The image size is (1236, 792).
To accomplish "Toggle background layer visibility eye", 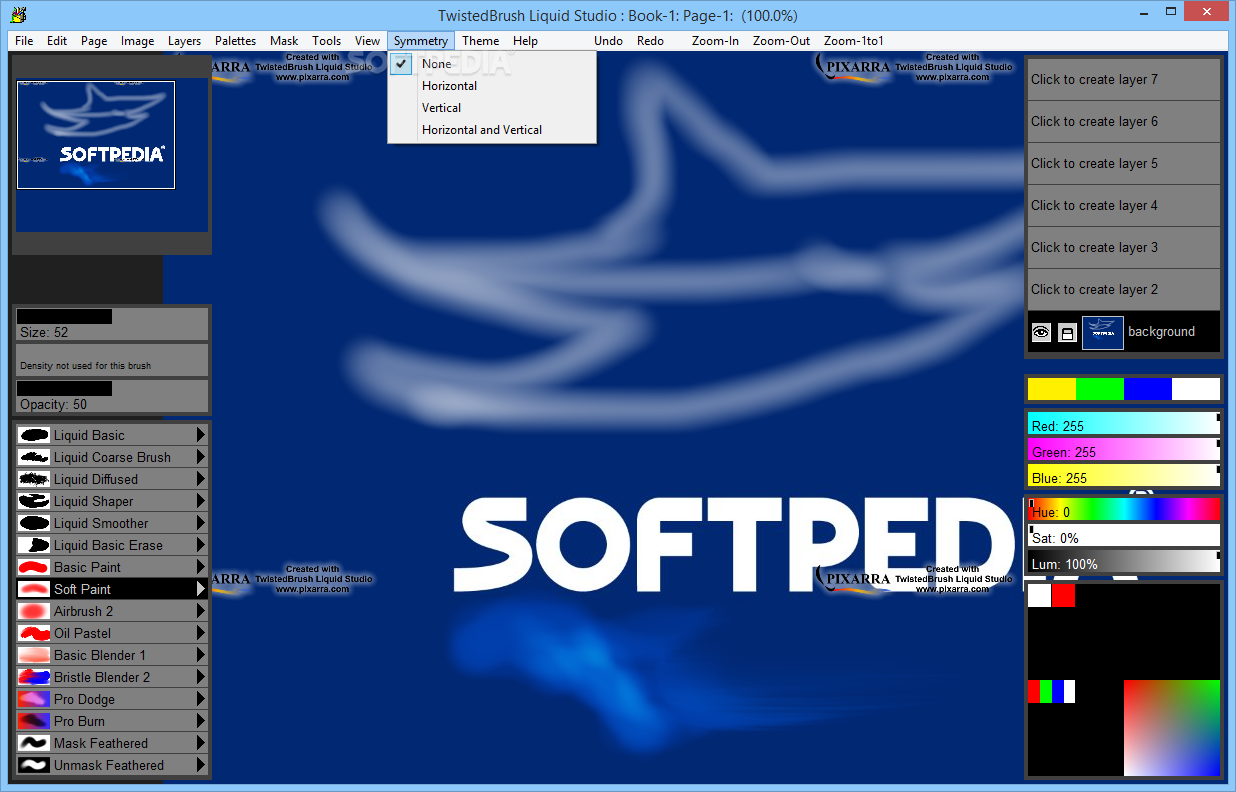I will coord(1041,332).
